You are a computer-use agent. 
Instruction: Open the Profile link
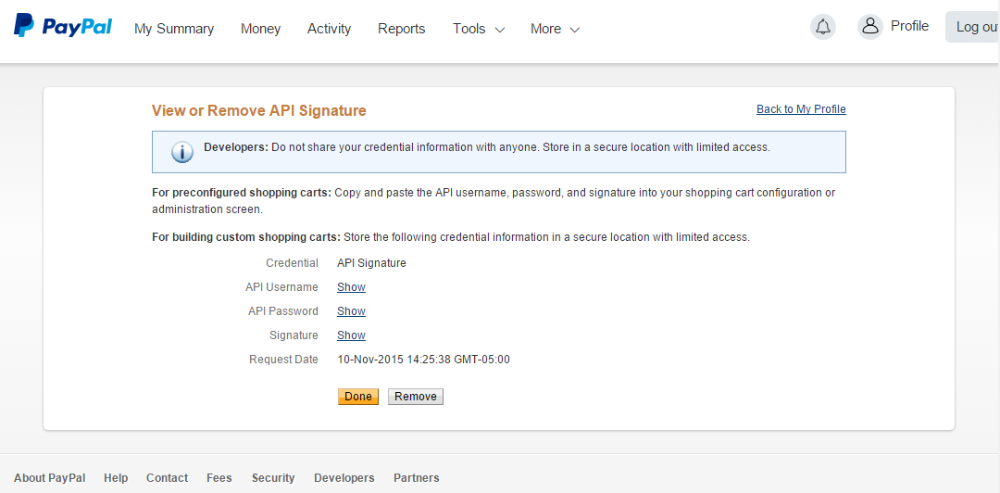pos(909,26)
